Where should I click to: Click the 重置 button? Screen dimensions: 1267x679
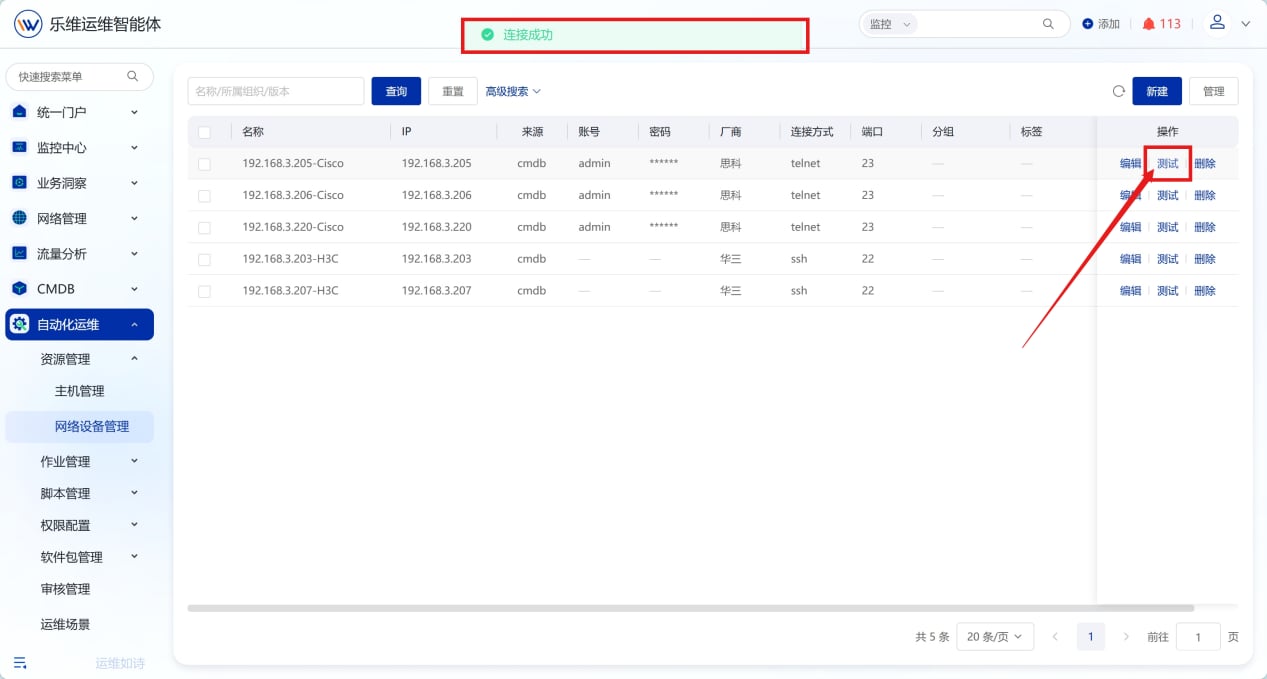(453, 91)
